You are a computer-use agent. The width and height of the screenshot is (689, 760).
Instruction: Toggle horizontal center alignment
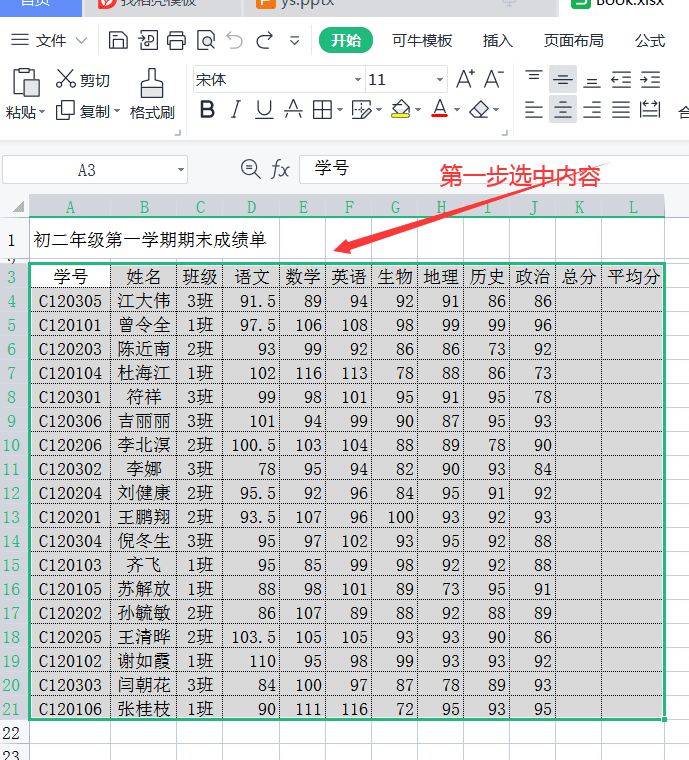(x=563, y=110)
